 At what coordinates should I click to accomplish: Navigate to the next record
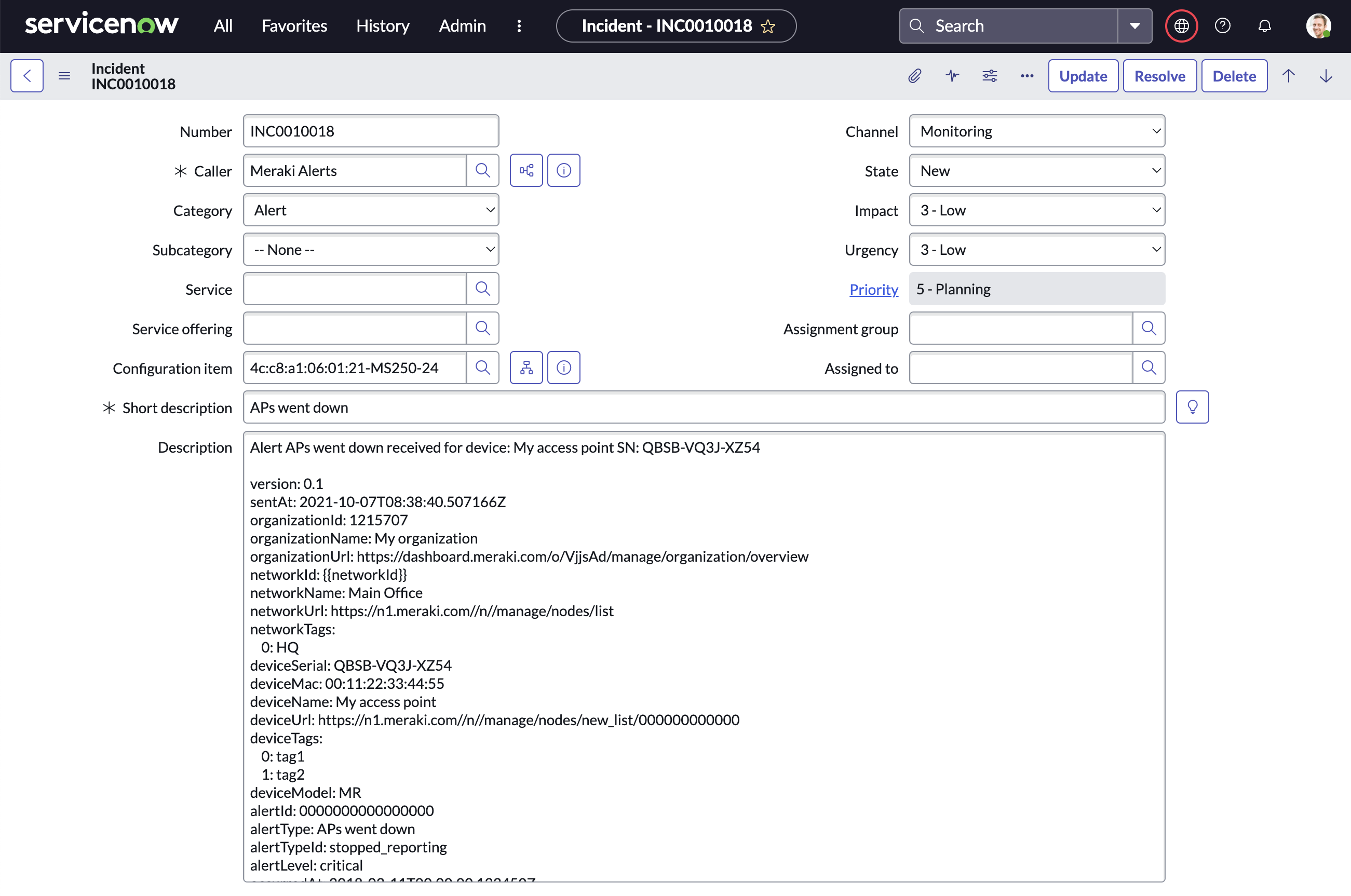point(1326,75)
